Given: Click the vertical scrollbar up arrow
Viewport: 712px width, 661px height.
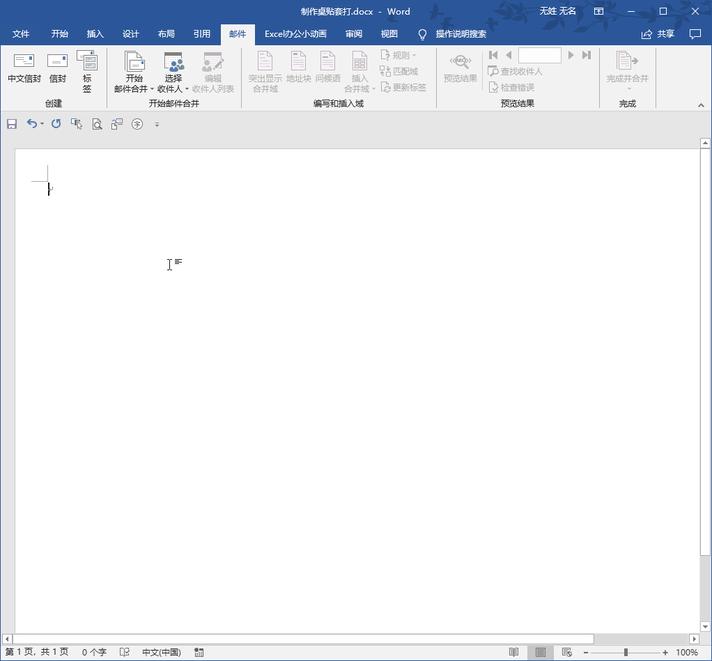Looking at the screenshot, I should 705,143.
